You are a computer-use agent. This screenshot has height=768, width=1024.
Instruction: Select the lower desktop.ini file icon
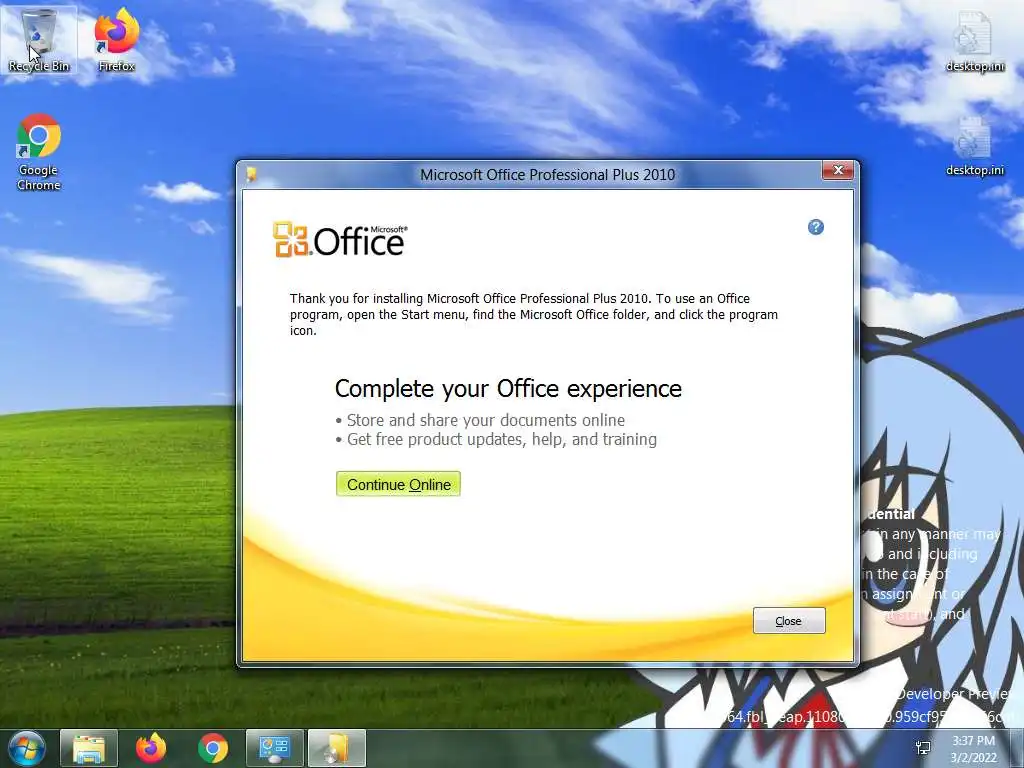click(974, 146)
